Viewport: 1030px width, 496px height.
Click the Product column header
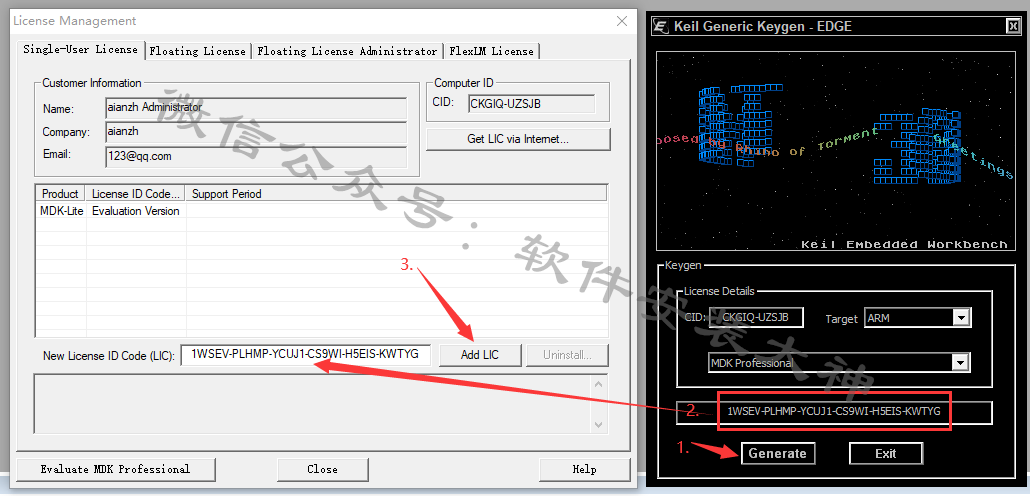60,194
